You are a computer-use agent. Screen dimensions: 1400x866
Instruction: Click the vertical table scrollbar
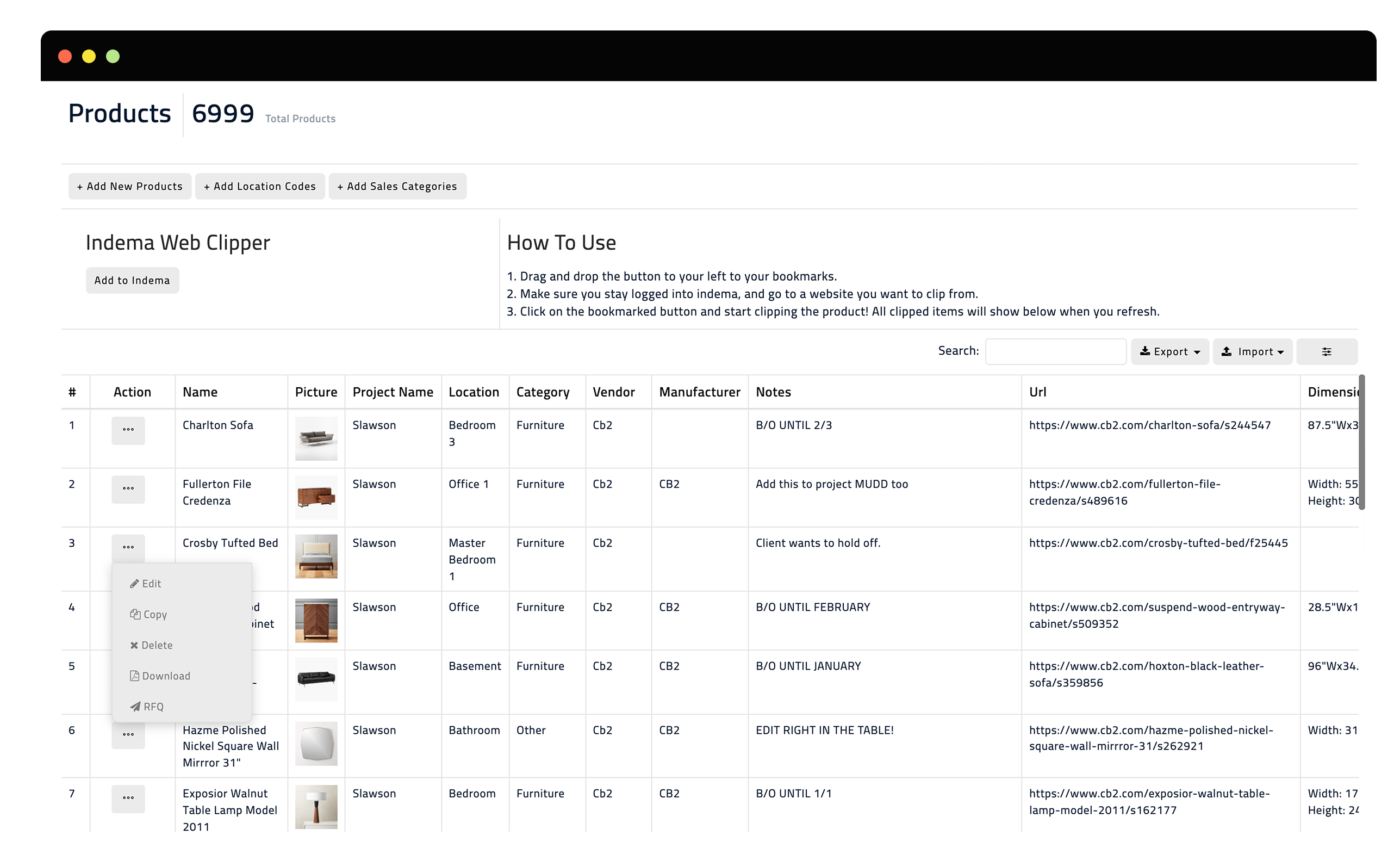[x=1361, y=442]
